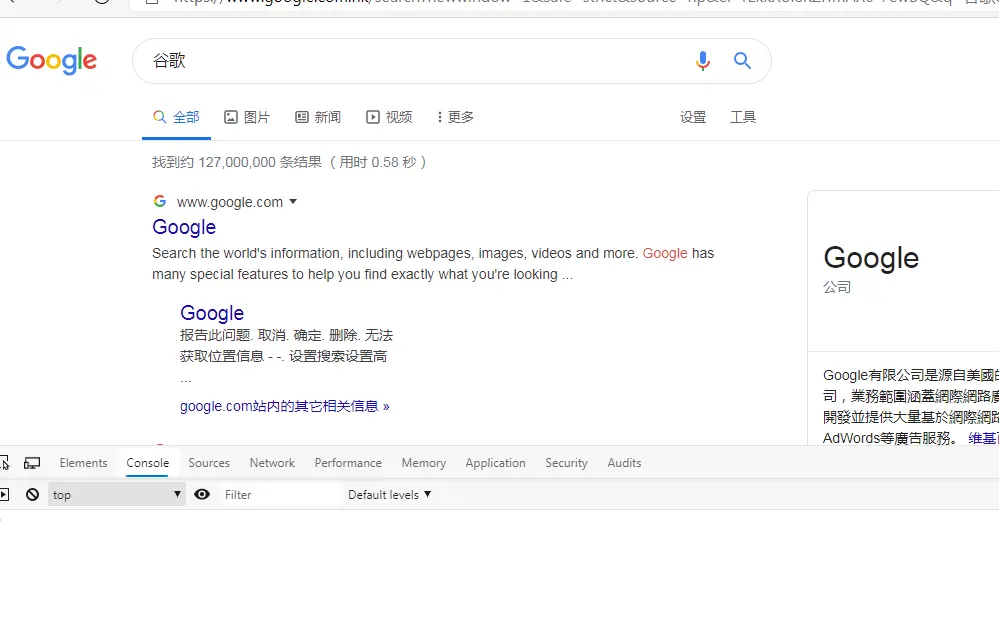Activate the inspect element cursor tool
Viewport: 999px width, 637px height.
(x=6, y=462)
